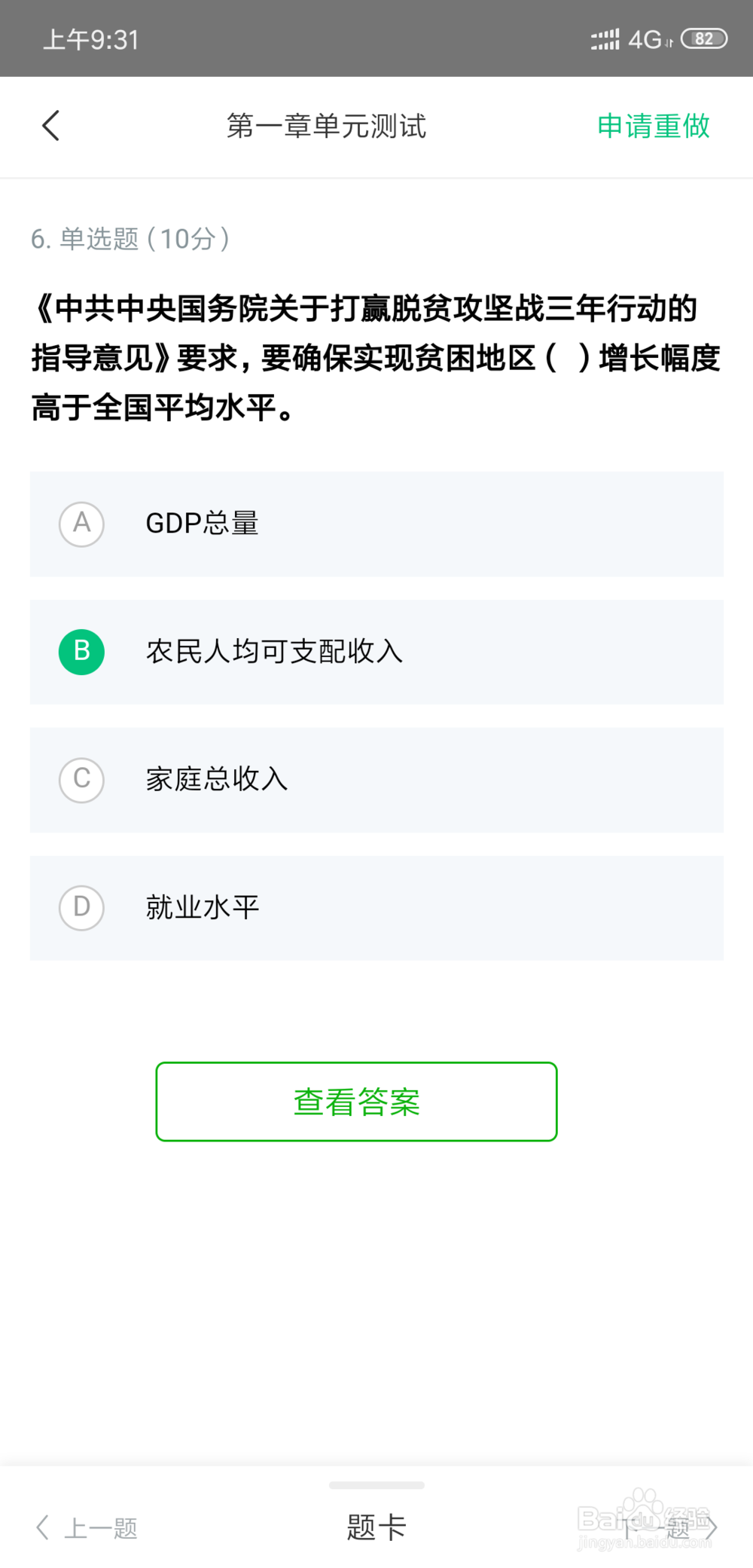Screen dimensions: 753x1568
Task: Choose answer text 就业水平
Action: point(202,908)
